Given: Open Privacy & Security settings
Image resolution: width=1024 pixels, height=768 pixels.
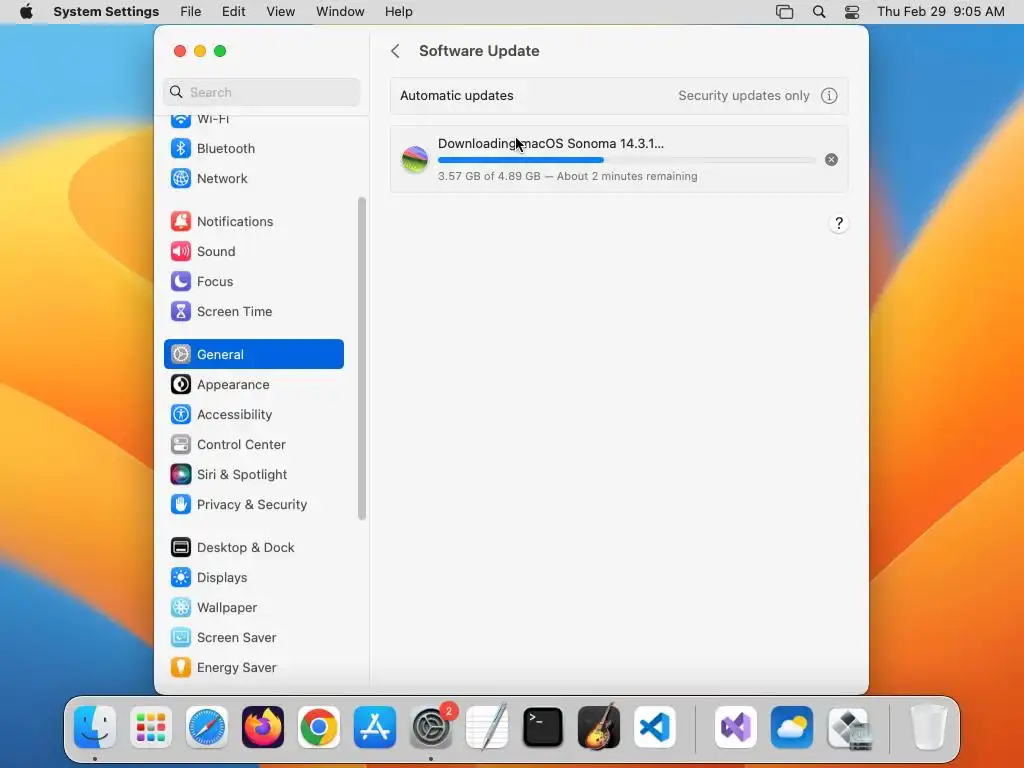Looking at the screenshot, I should click(x=253, y=505).
